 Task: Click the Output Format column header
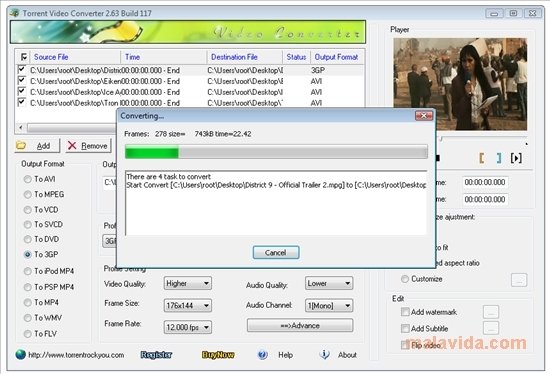pyautogui.click(x=337, y=57)
